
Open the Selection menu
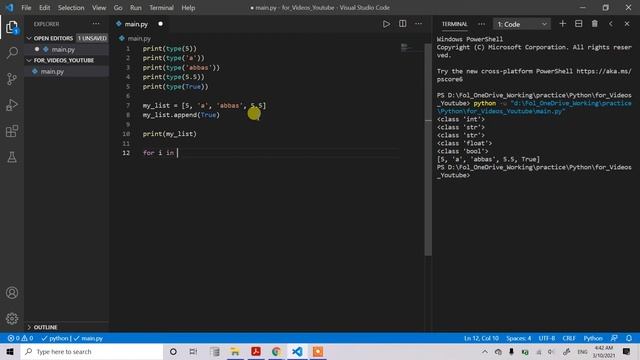tap(71, 7)
